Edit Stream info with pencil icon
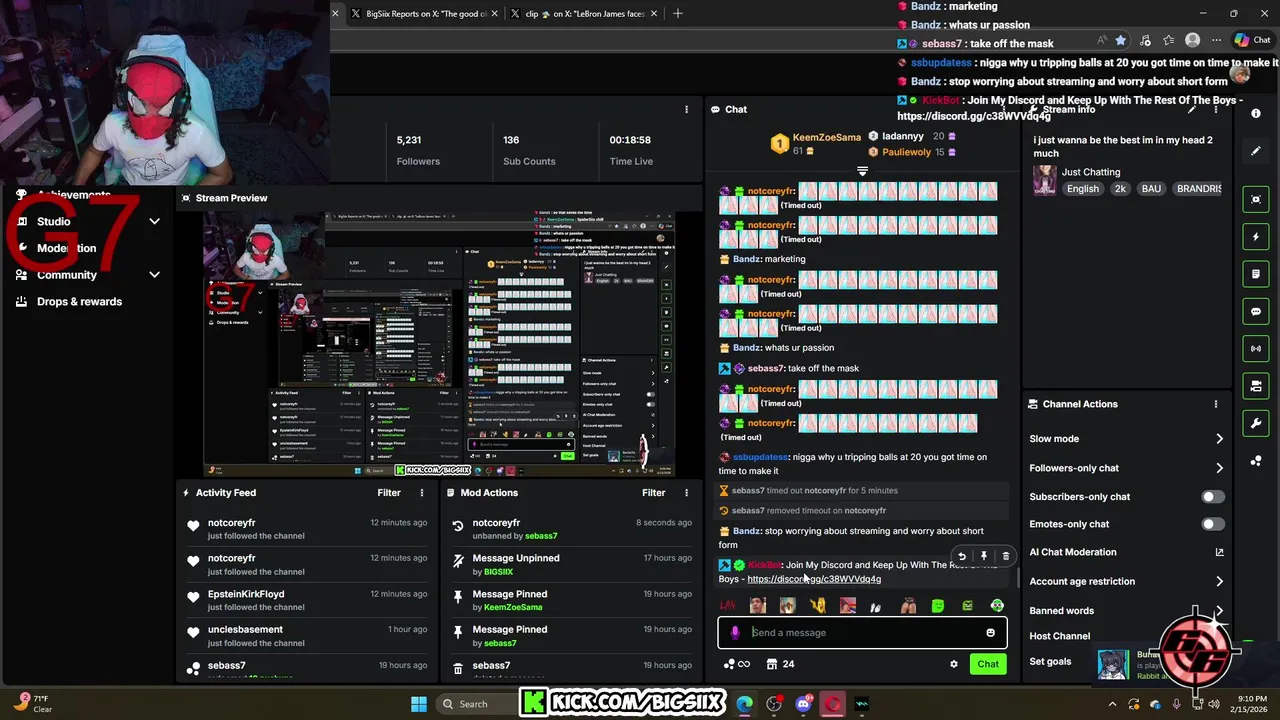1280x720 pixels. click(1191, 110)
